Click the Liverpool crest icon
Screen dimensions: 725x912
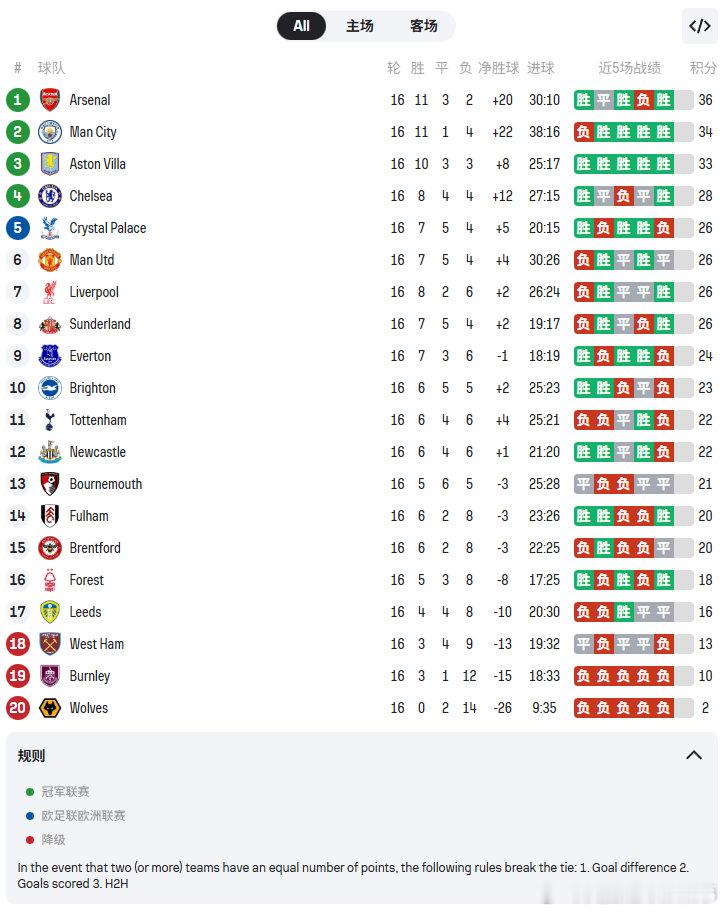click(x=50, y=292)
